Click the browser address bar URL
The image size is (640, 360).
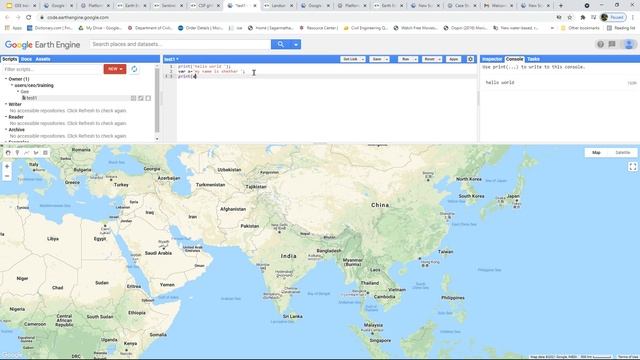pos(78,18)
